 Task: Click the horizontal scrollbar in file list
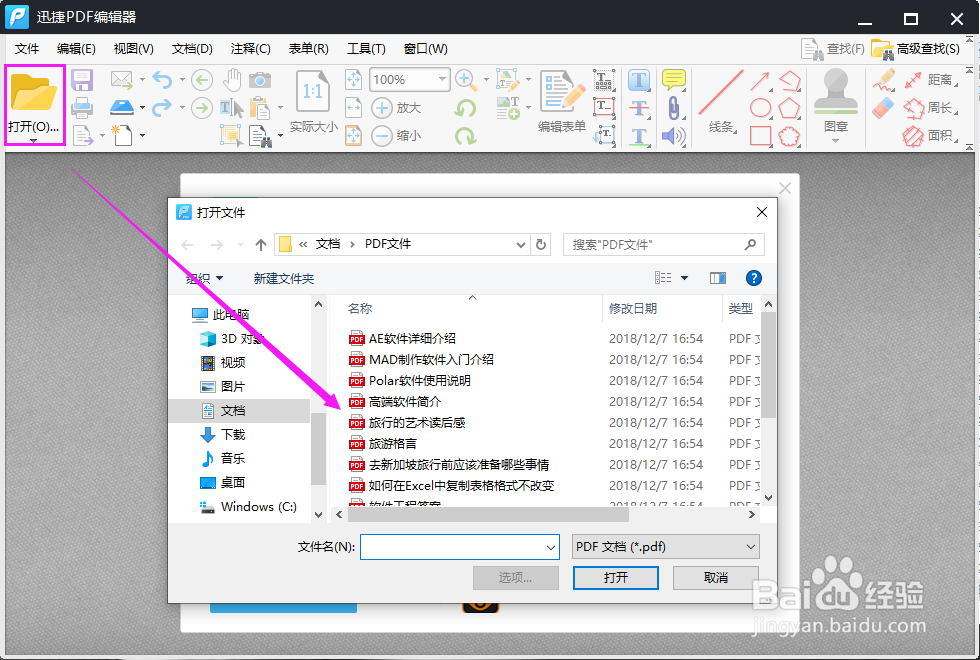[488, 515]
